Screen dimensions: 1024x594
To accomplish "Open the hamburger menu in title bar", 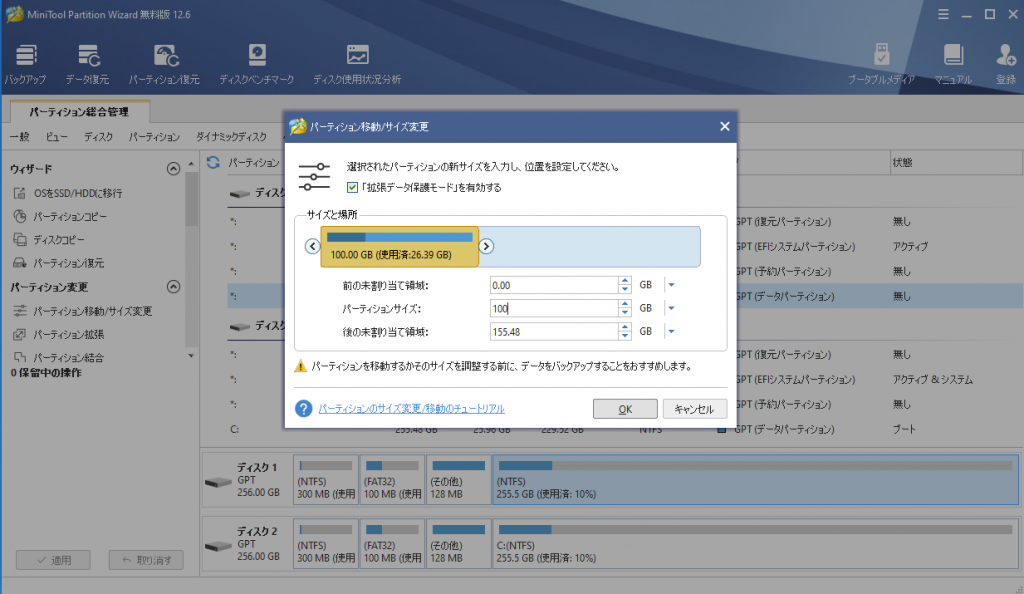I will tap(943, 14).
